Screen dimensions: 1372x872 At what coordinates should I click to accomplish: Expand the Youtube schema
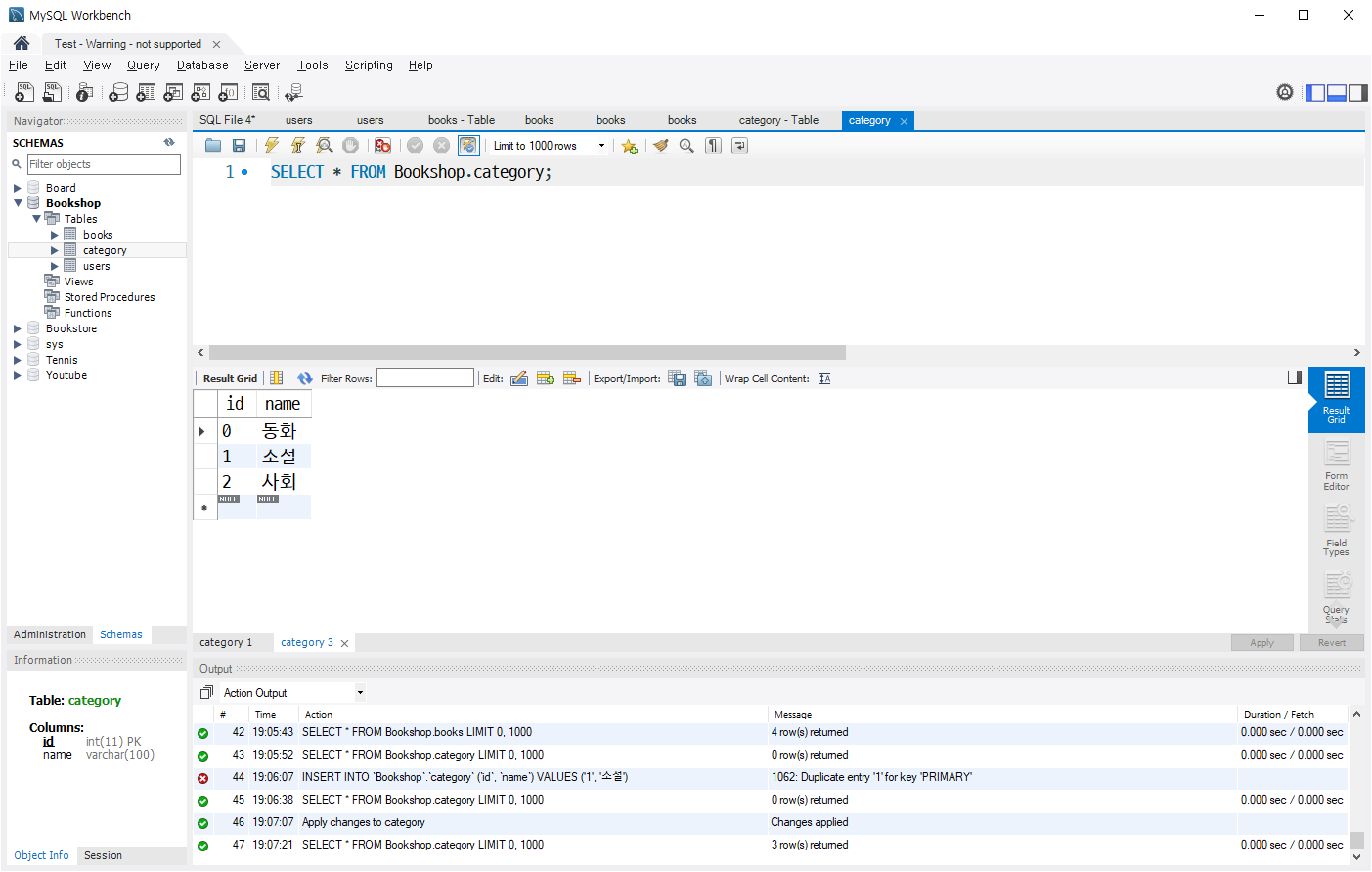pos(18,375)
